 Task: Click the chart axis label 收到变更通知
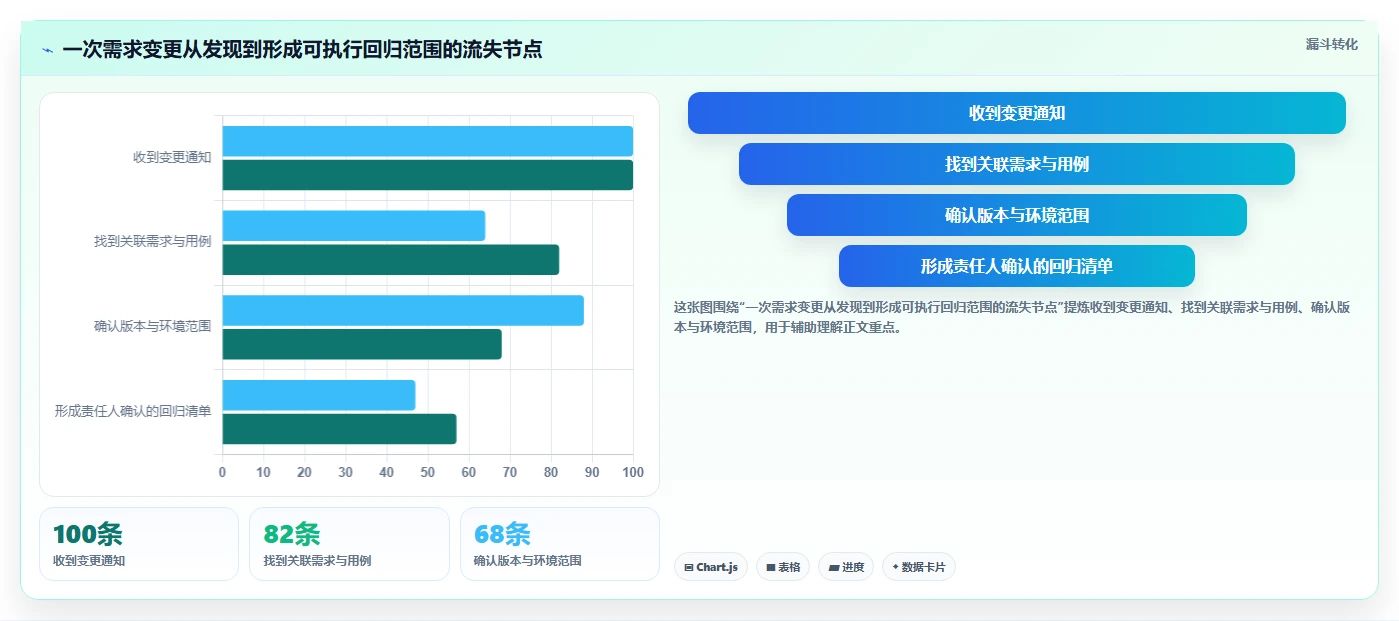[172, 157]
